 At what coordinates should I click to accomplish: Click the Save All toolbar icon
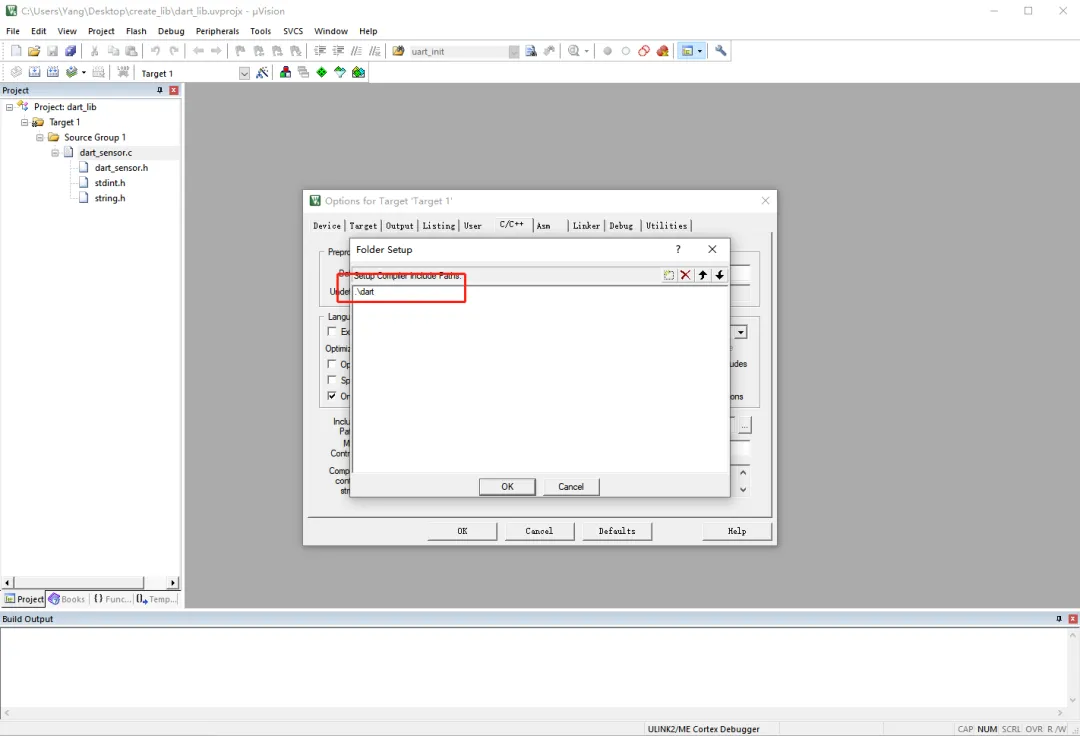(70, 51)
